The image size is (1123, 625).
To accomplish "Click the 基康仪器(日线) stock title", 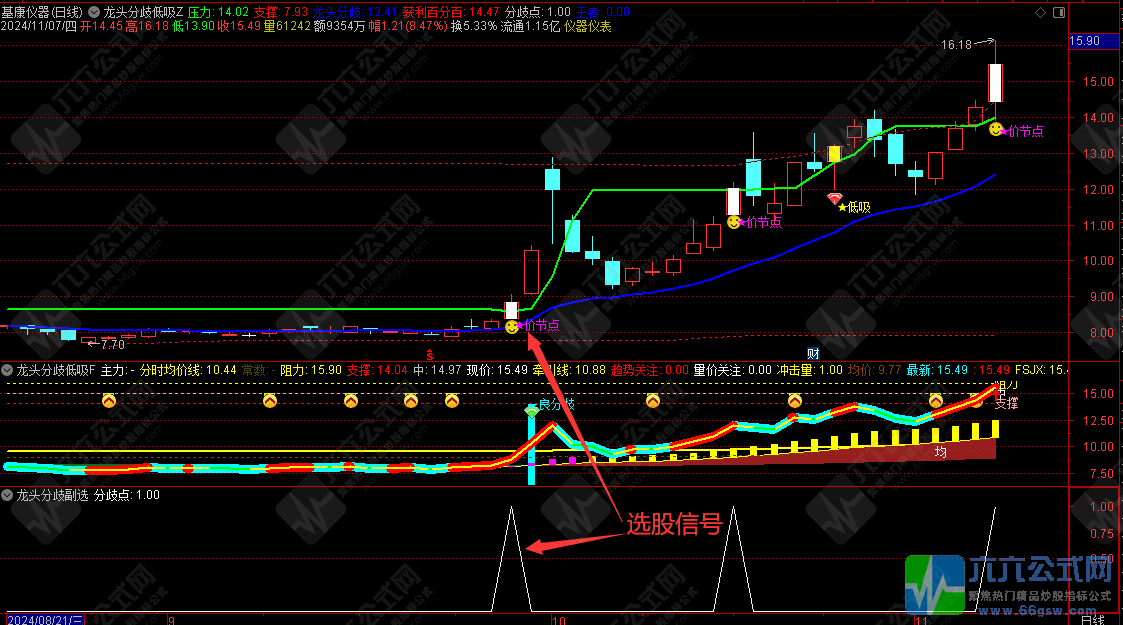I will point(43,12).
